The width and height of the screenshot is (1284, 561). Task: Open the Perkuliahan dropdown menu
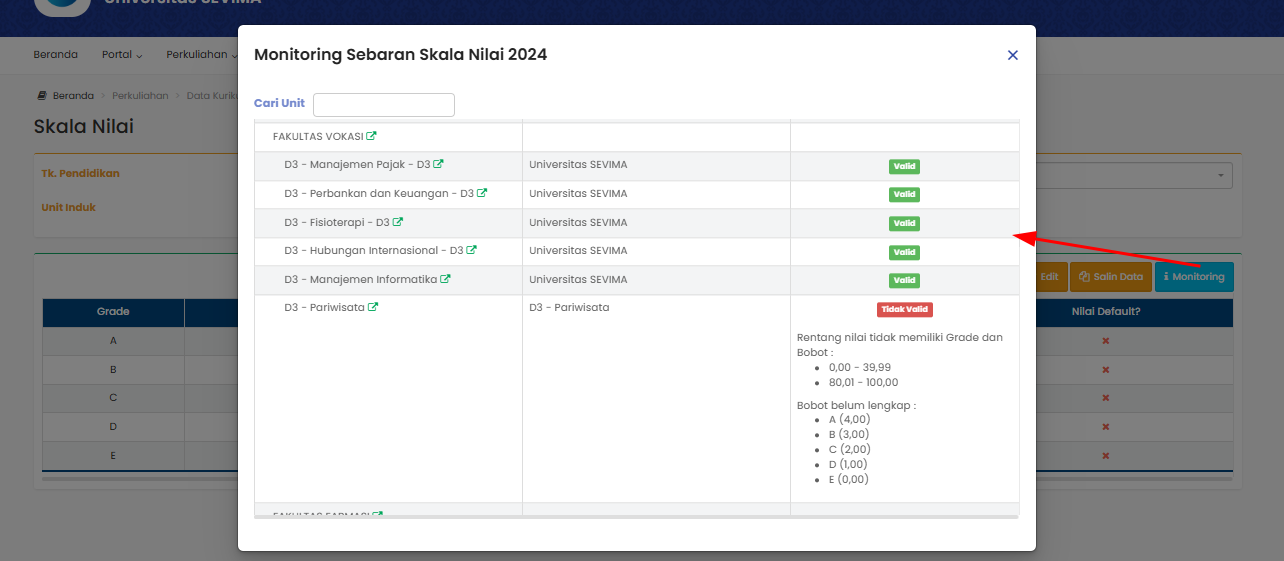point(200,55)
